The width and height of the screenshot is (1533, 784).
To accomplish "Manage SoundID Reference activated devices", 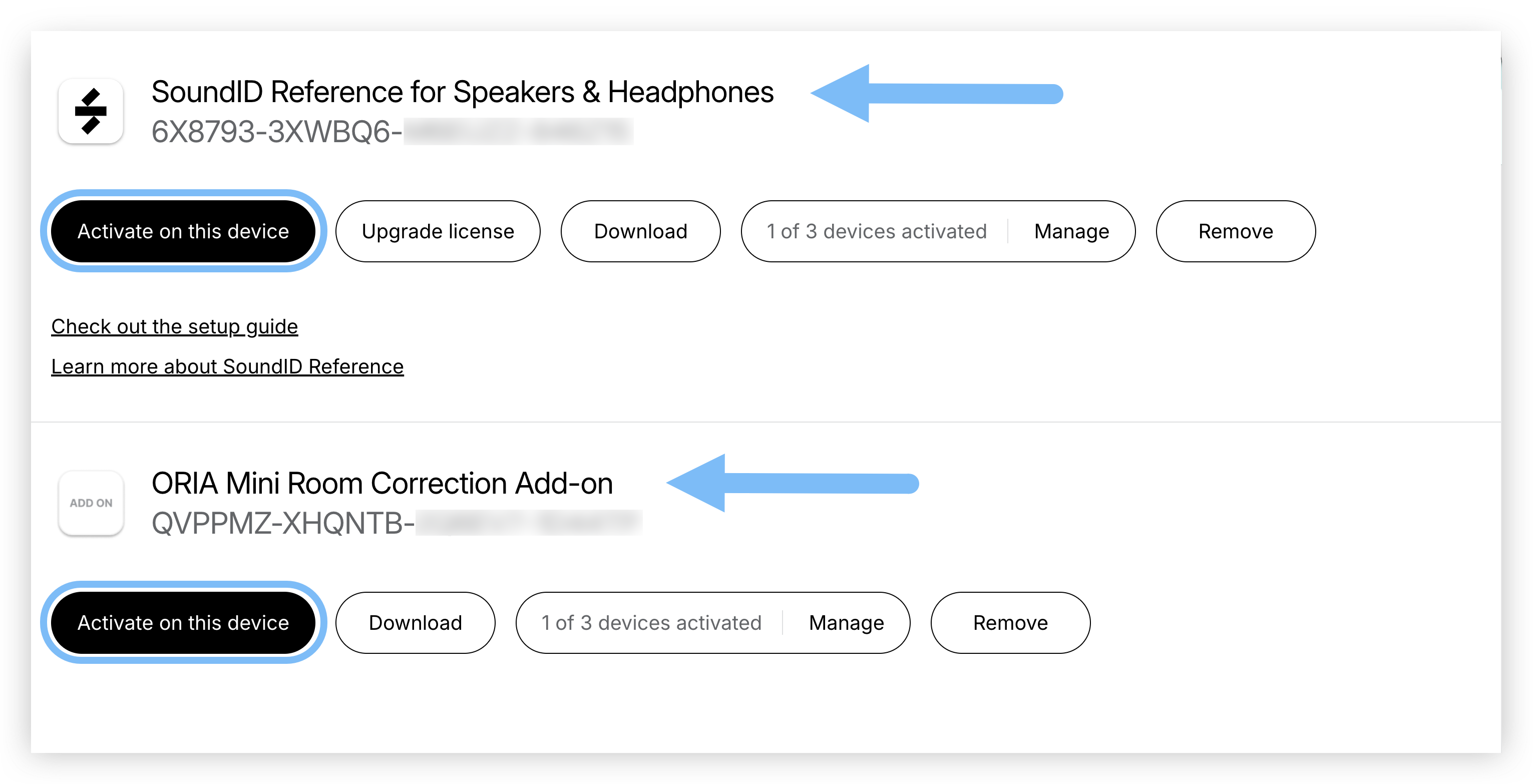I will click(1071, 231).
